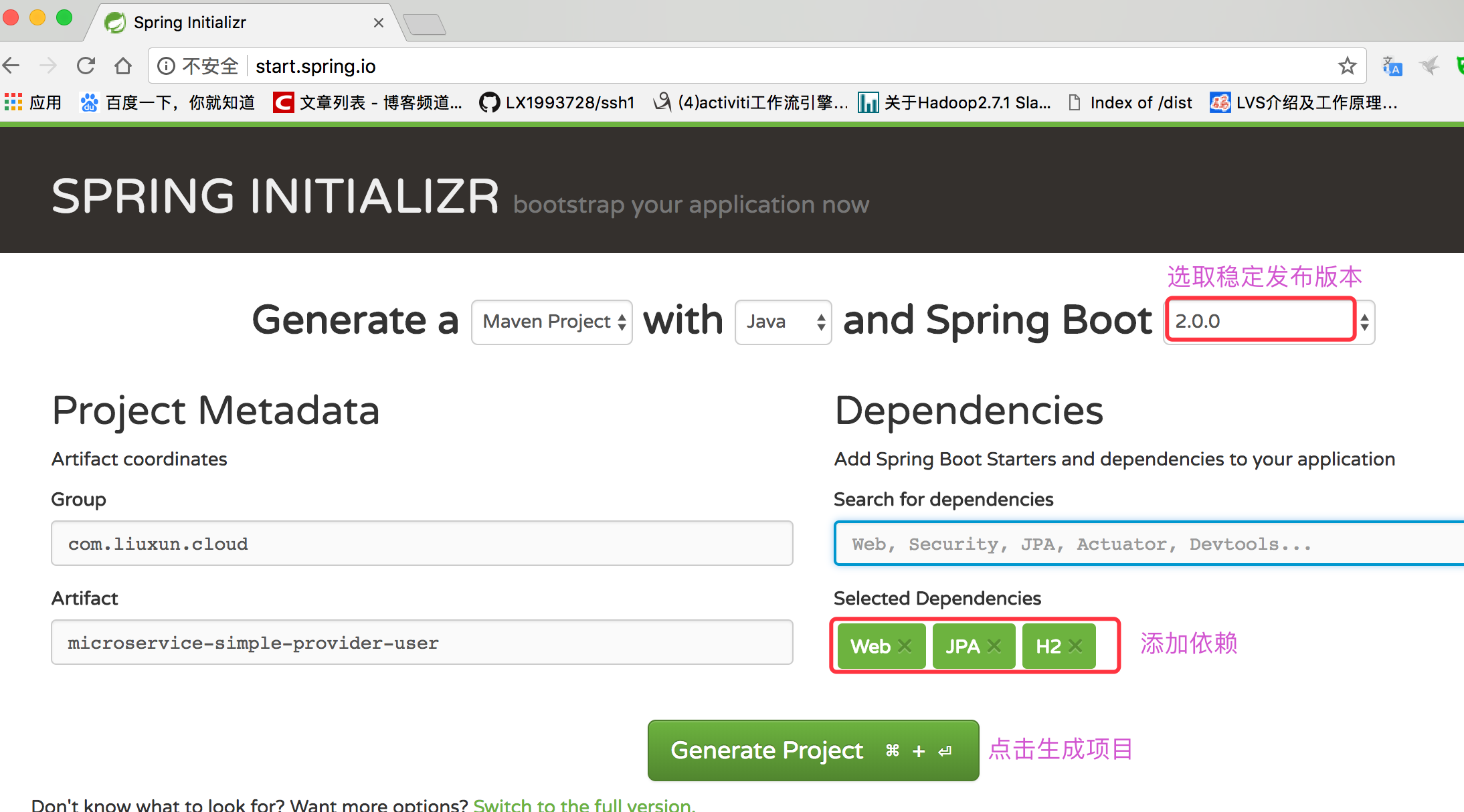Open the Spring Boot version 2.0.0 dropdown

pos(1269,322)
